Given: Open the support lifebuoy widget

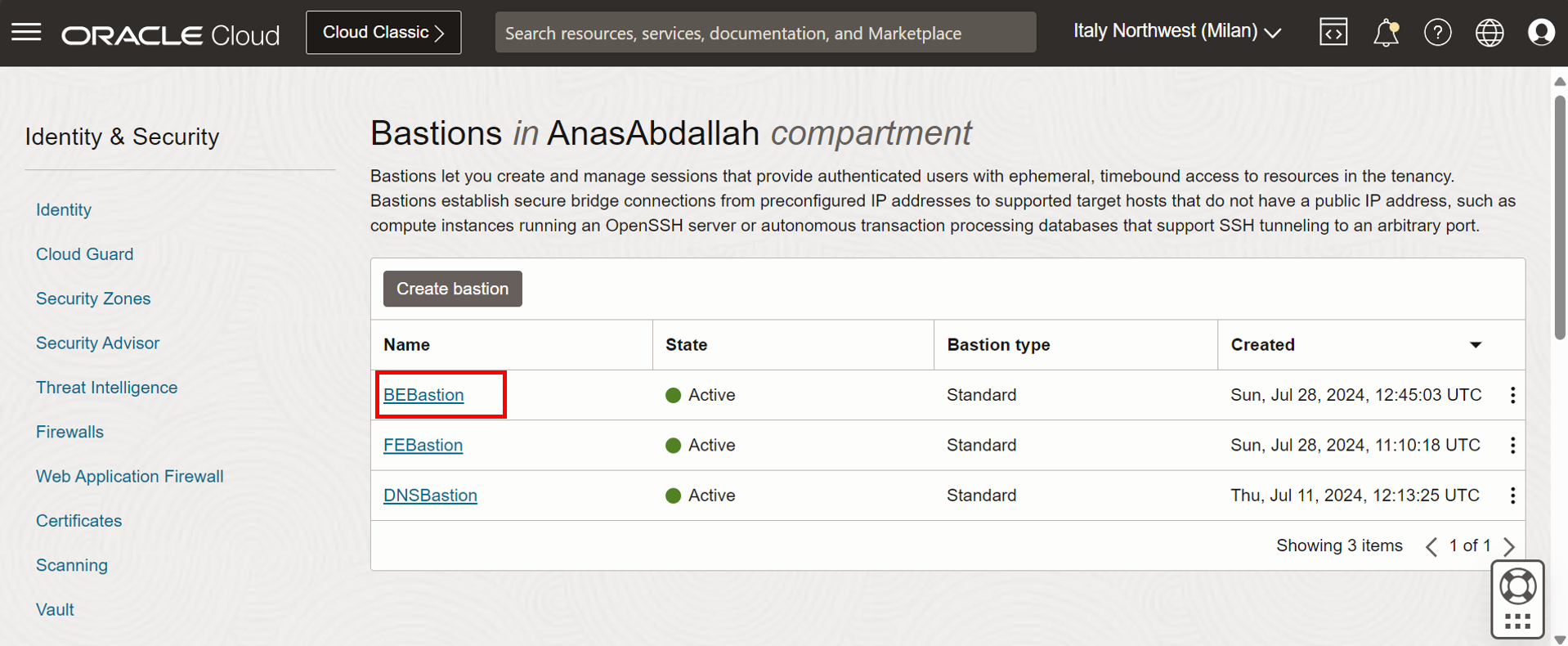Looking at the screenshot, I should click(x=1517, y=587).
